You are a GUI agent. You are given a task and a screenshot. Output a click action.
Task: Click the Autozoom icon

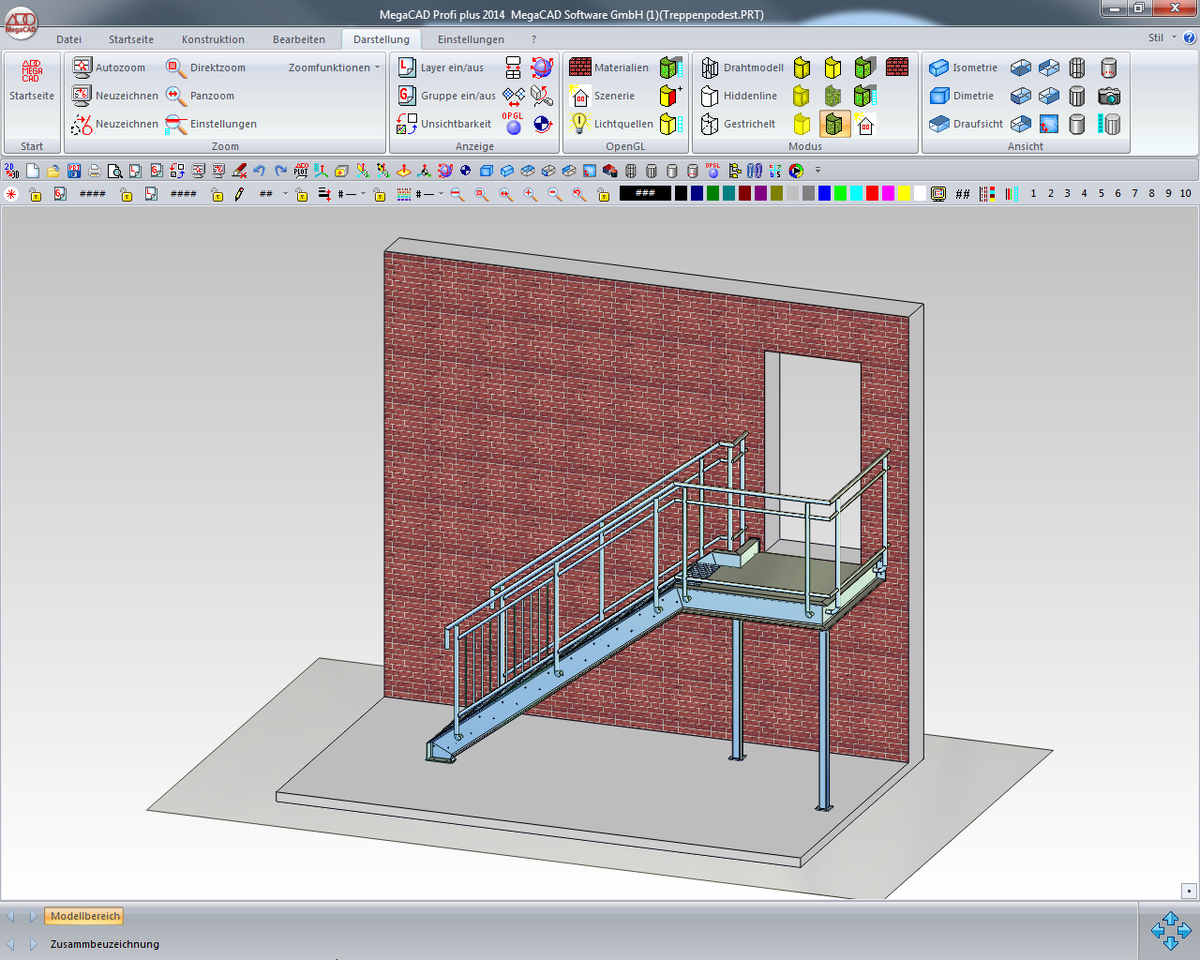coord(83,68)
